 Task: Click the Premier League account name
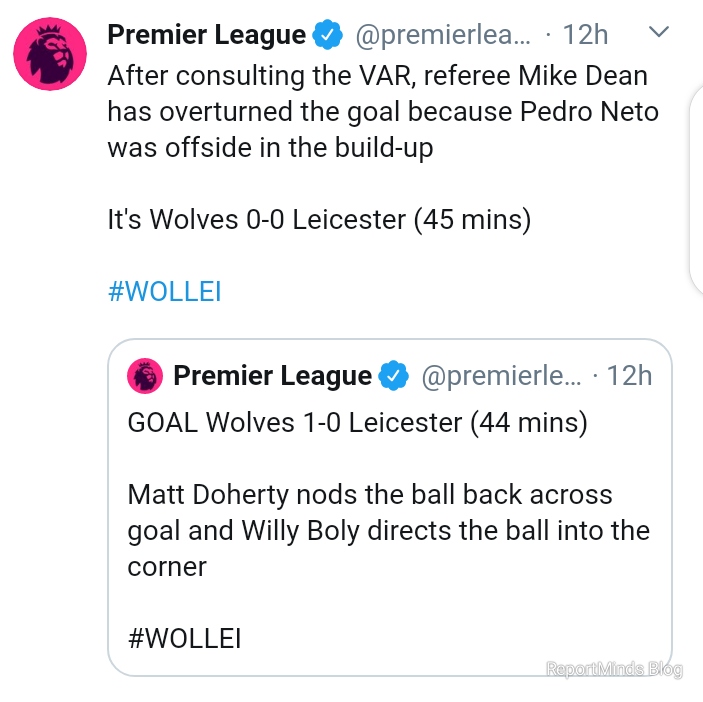coord(207,35)
